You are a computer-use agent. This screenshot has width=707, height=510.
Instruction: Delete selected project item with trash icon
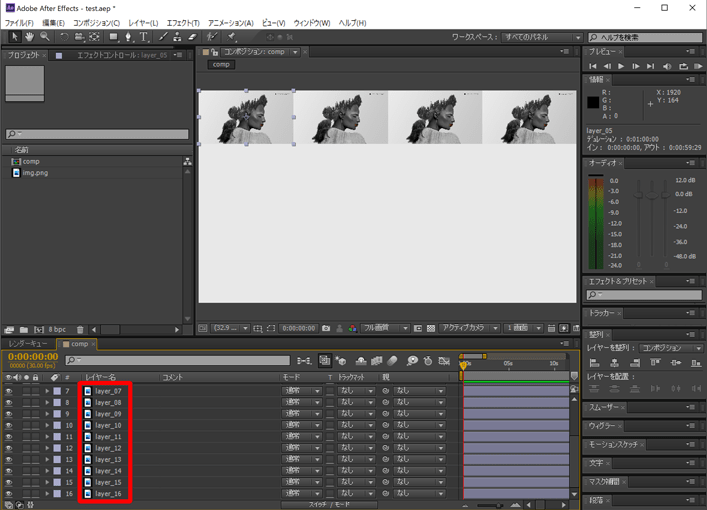point(80,330)
